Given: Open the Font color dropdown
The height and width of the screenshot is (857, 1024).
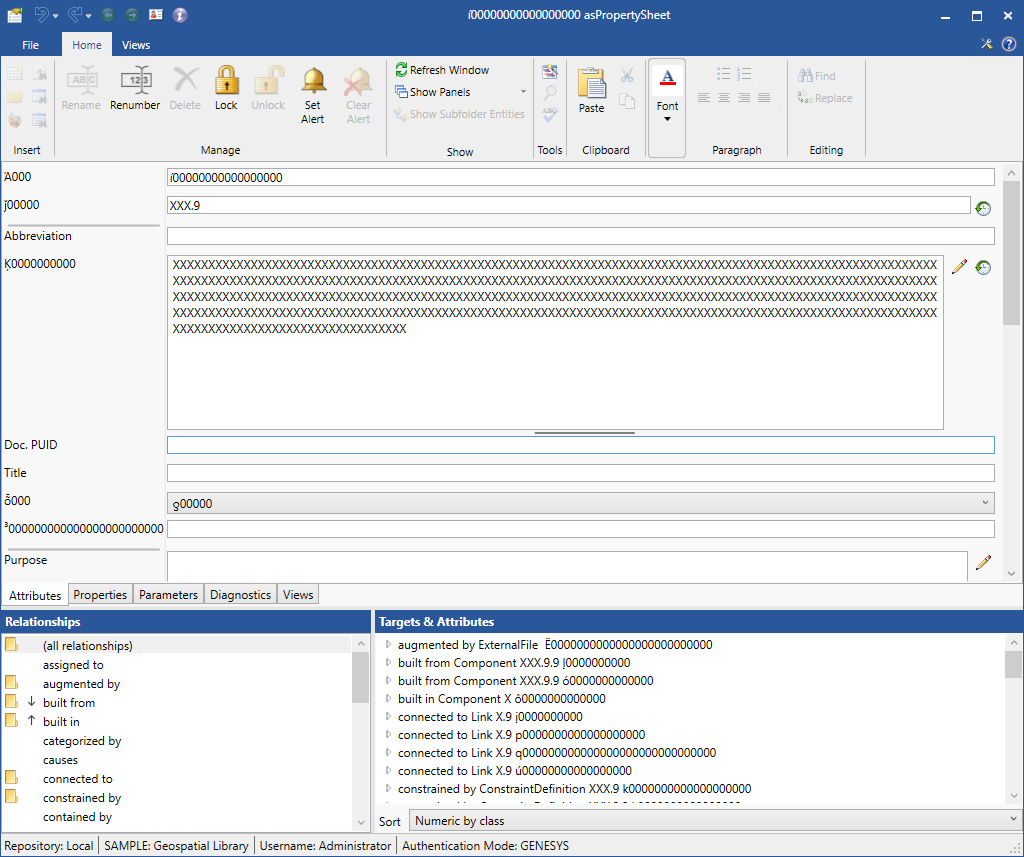Looking at the screenshot, I should (x=667, y=119).
